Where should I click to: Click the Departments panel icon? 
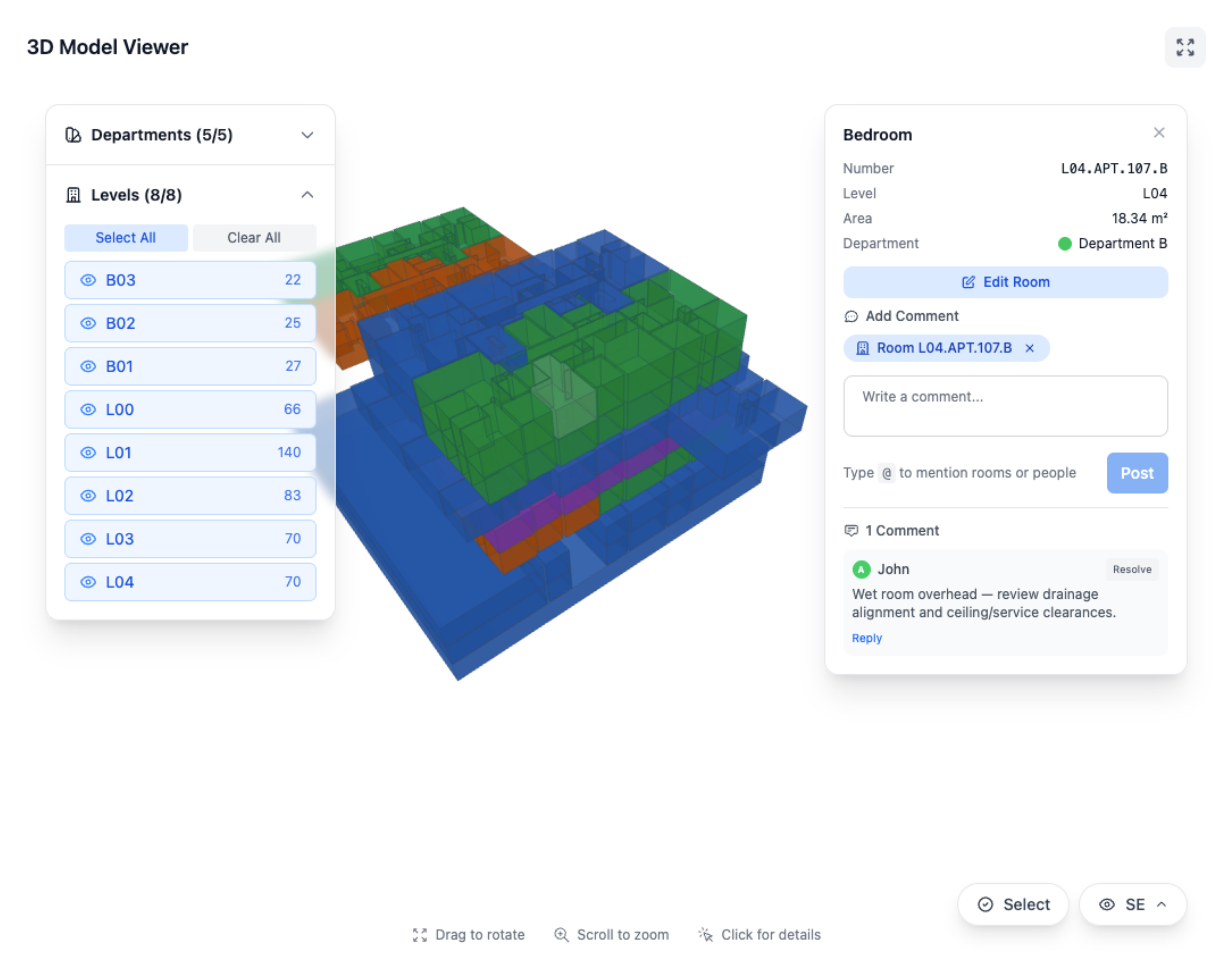pyautogui.click(x=73, y=135)
